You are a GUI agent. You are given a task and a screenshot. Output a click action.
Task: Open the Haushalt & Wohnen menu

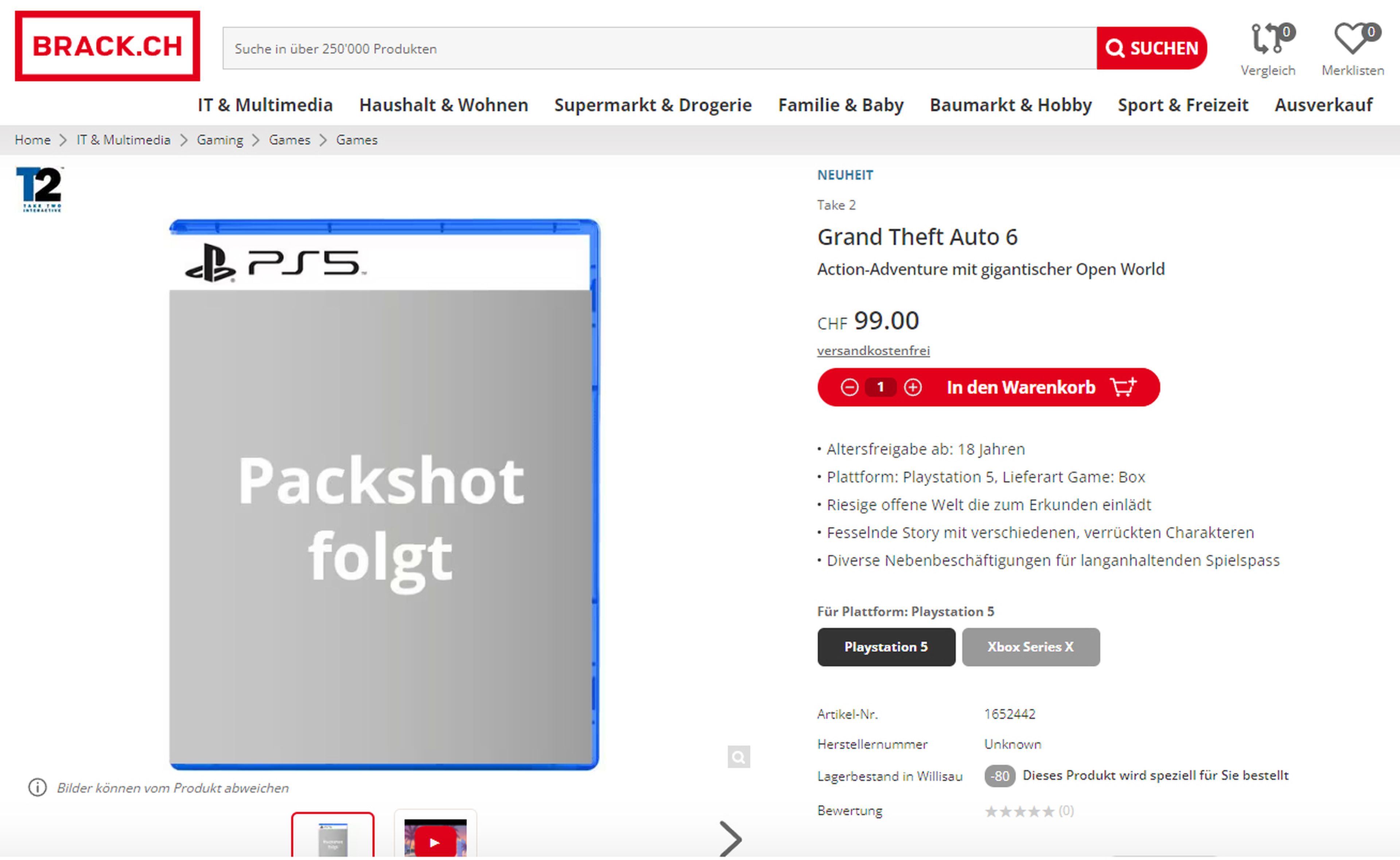tap(444, 105)
